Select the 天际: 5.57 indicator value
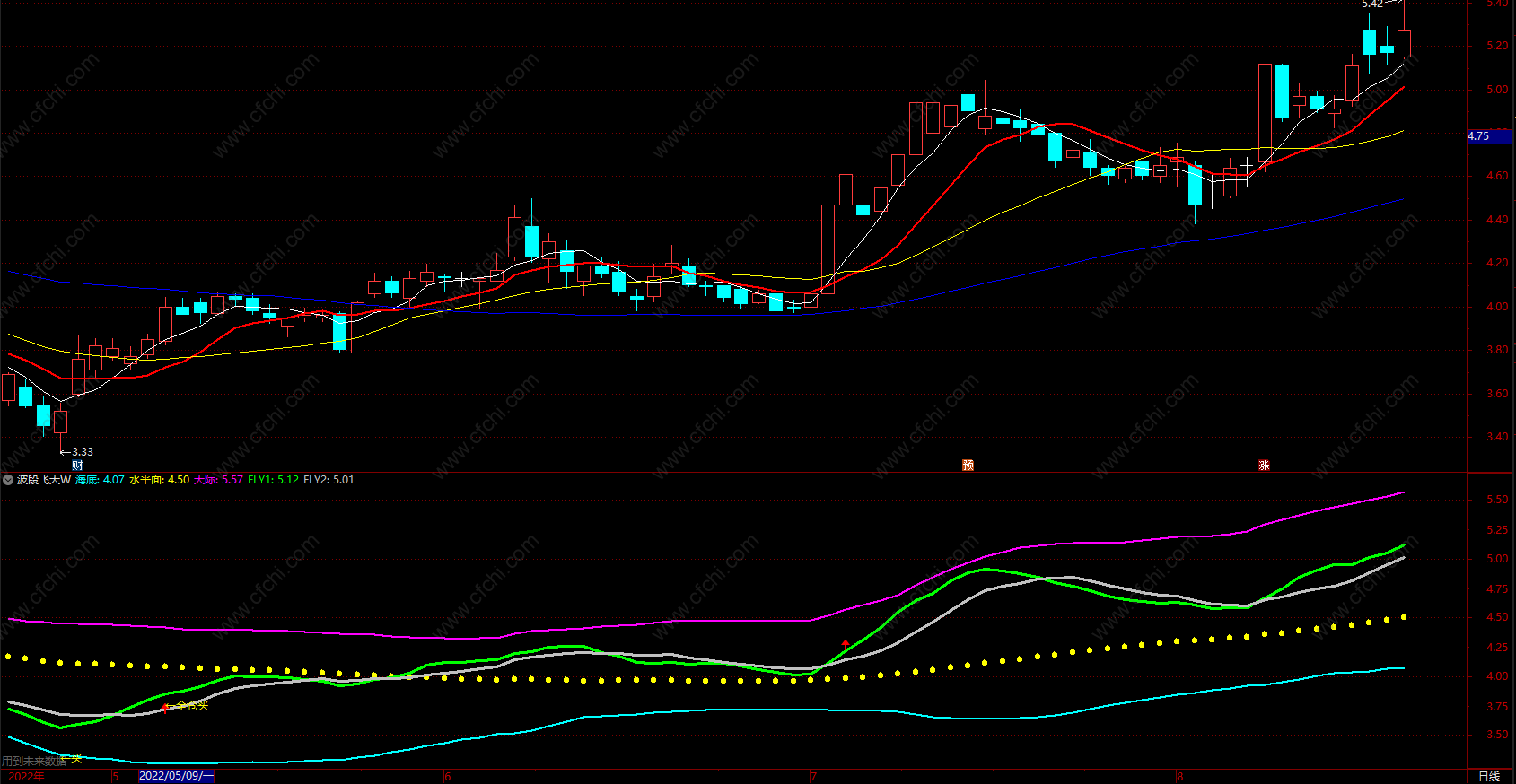Viewport: 1516px width, 784px height. click(x=218, y=480)
